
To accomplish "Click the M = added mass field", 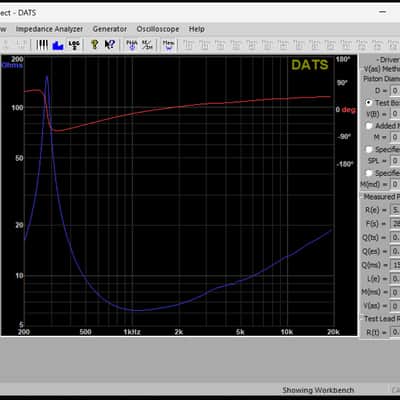I will click(x=395, y=137).
